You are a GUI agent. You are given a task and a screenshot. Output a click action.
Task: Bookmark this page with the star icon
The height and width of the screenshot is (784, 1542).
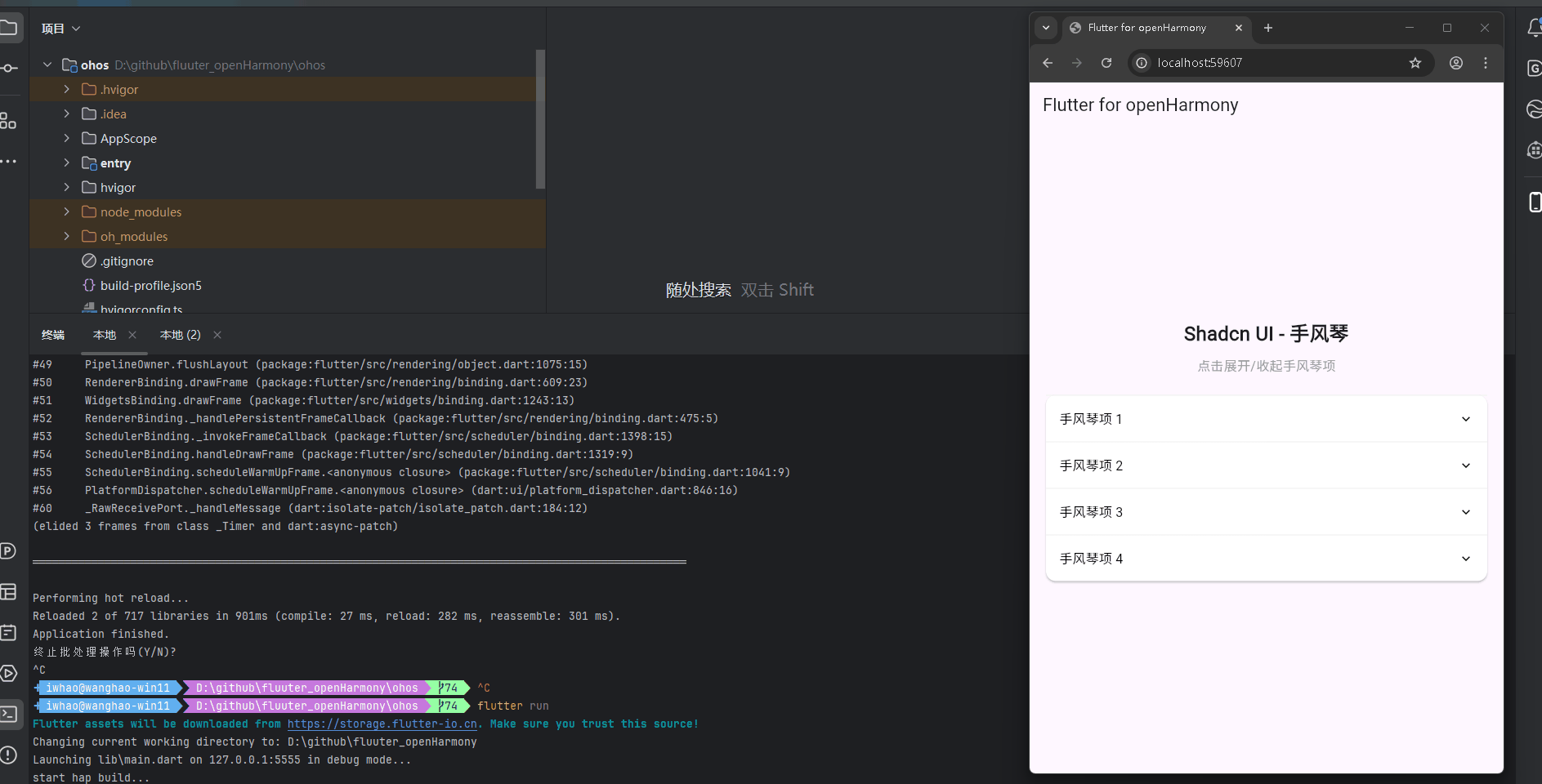coord(1415,63)
